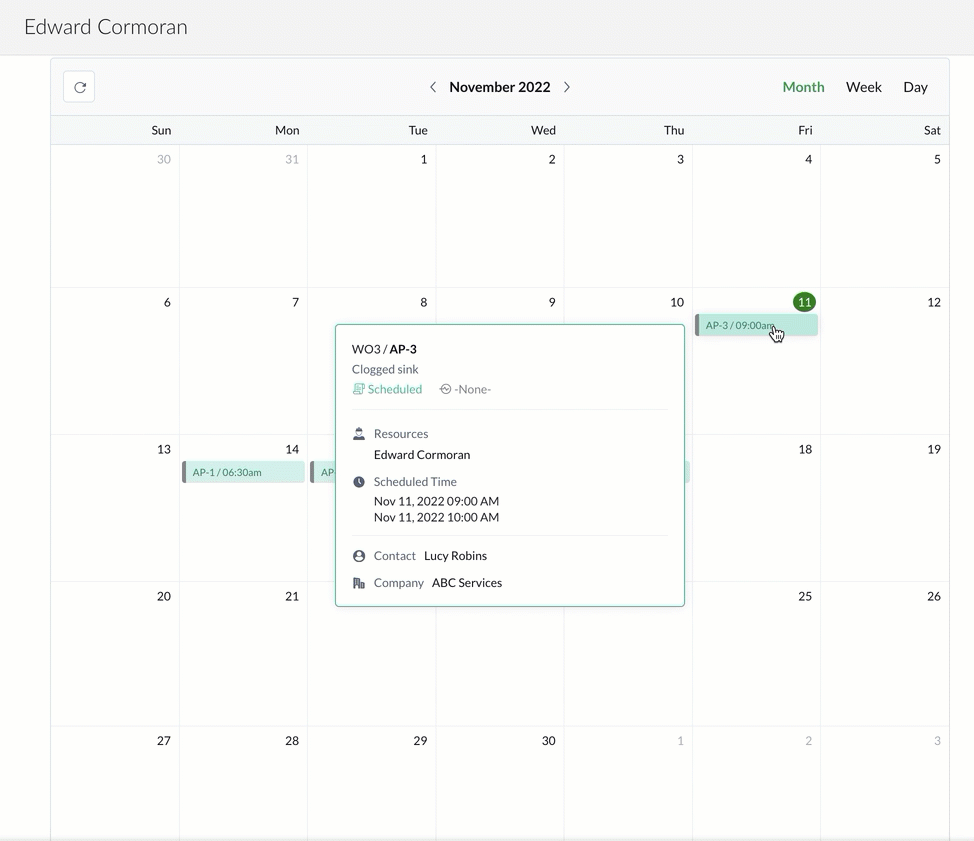Click the WO3 / AP-3 popup title
The width and height of the screenshot is (974, 841).
[x=384, y=349]
